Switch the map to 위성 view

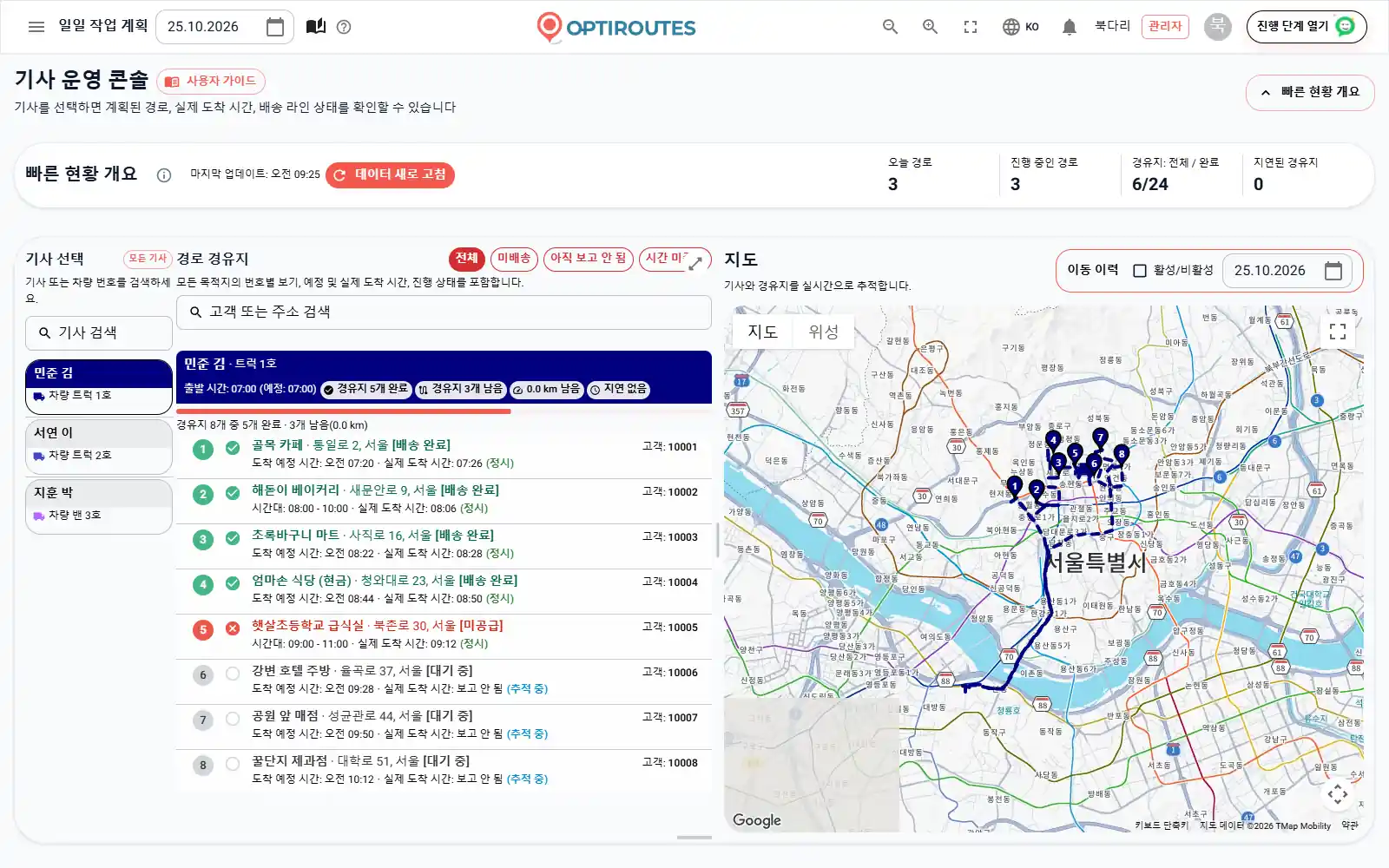click(x=824, y=332)
